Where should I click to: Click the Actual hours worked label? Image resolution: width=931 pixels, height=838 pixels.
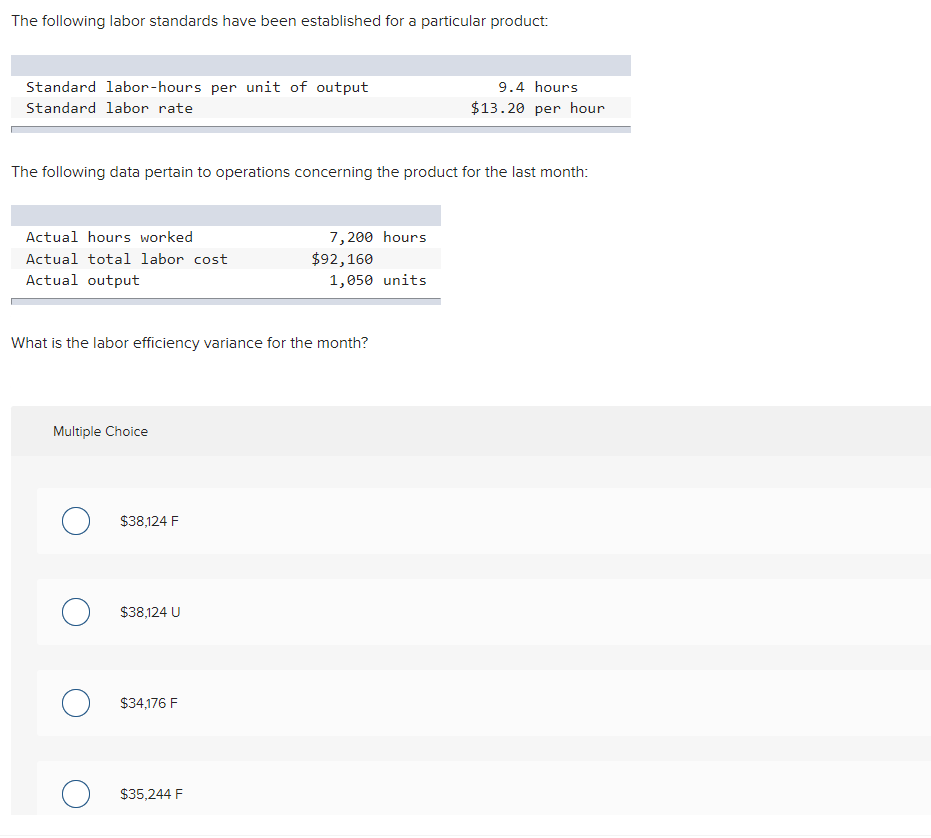[x=109, y=237]
